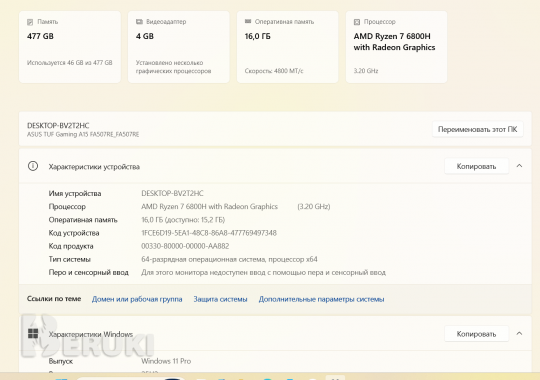Click the Windows logo beside Характеристики Windows
This screenshot has height=380, width=540.
tap(33, 333)
